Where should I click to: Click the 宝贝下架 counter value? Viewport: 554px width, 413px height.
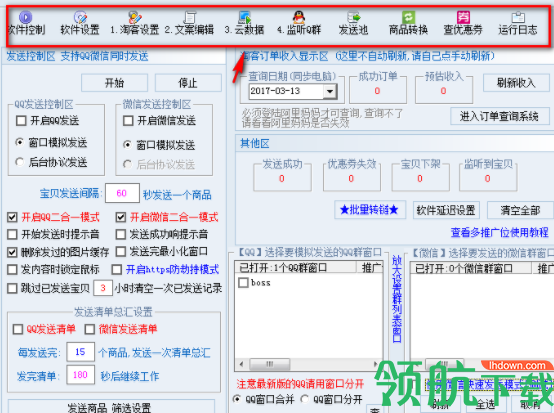tap(420, 179)
